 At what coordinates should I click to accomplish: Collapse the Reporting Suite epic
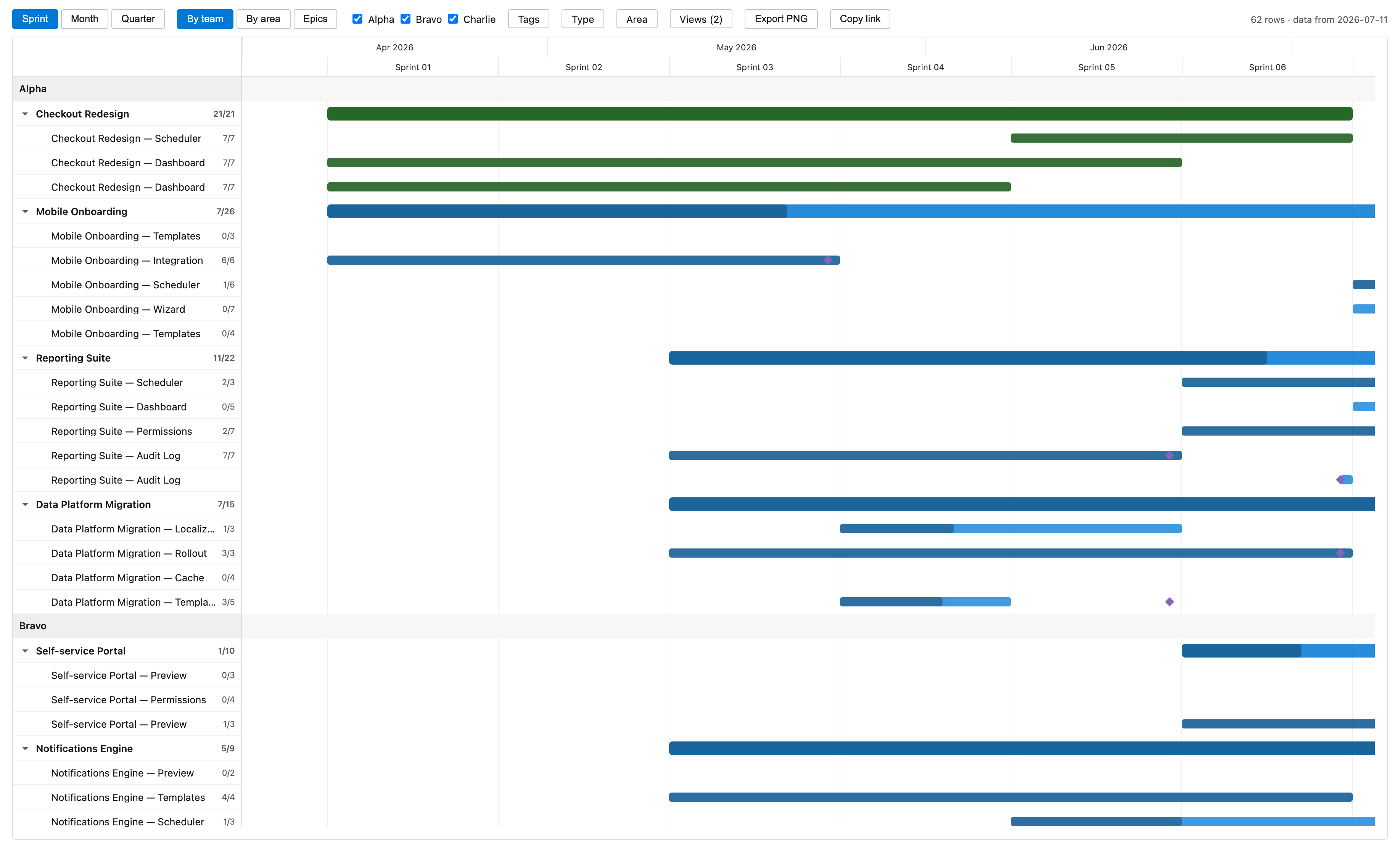[x=25, y=358]
